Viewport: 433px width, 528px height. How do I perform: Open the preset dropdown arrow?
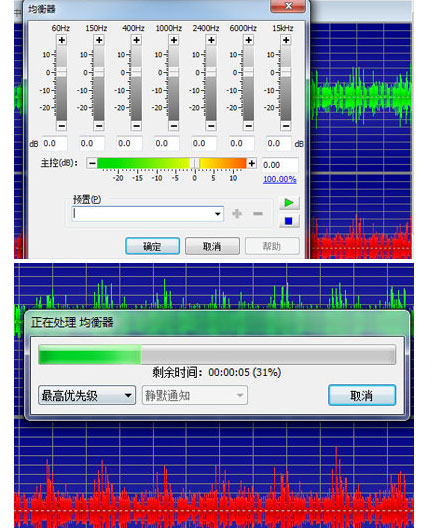(218, 214)
